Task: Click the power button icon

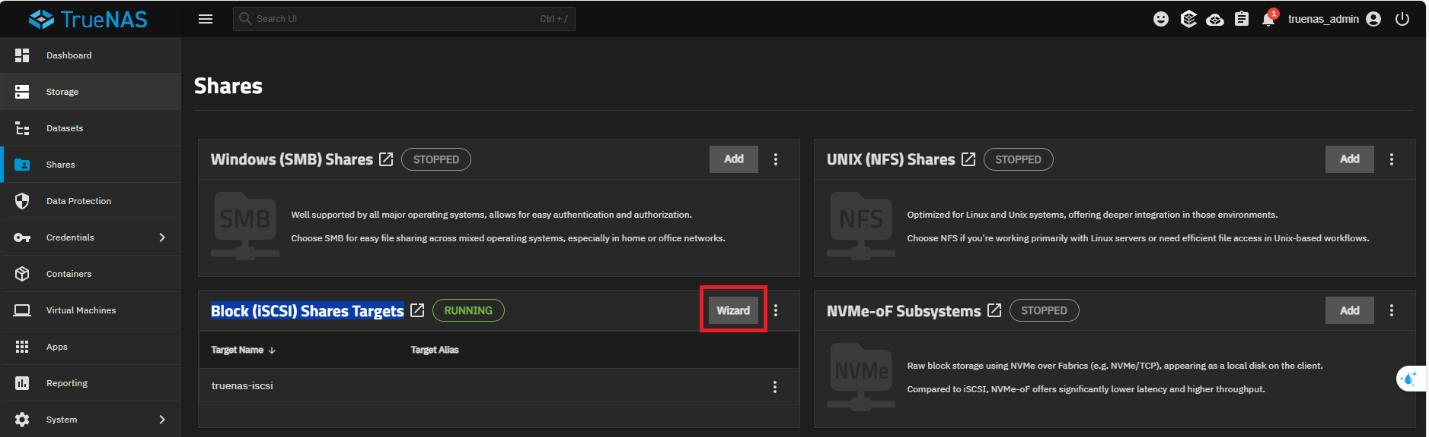Action: pos(1402,19)
